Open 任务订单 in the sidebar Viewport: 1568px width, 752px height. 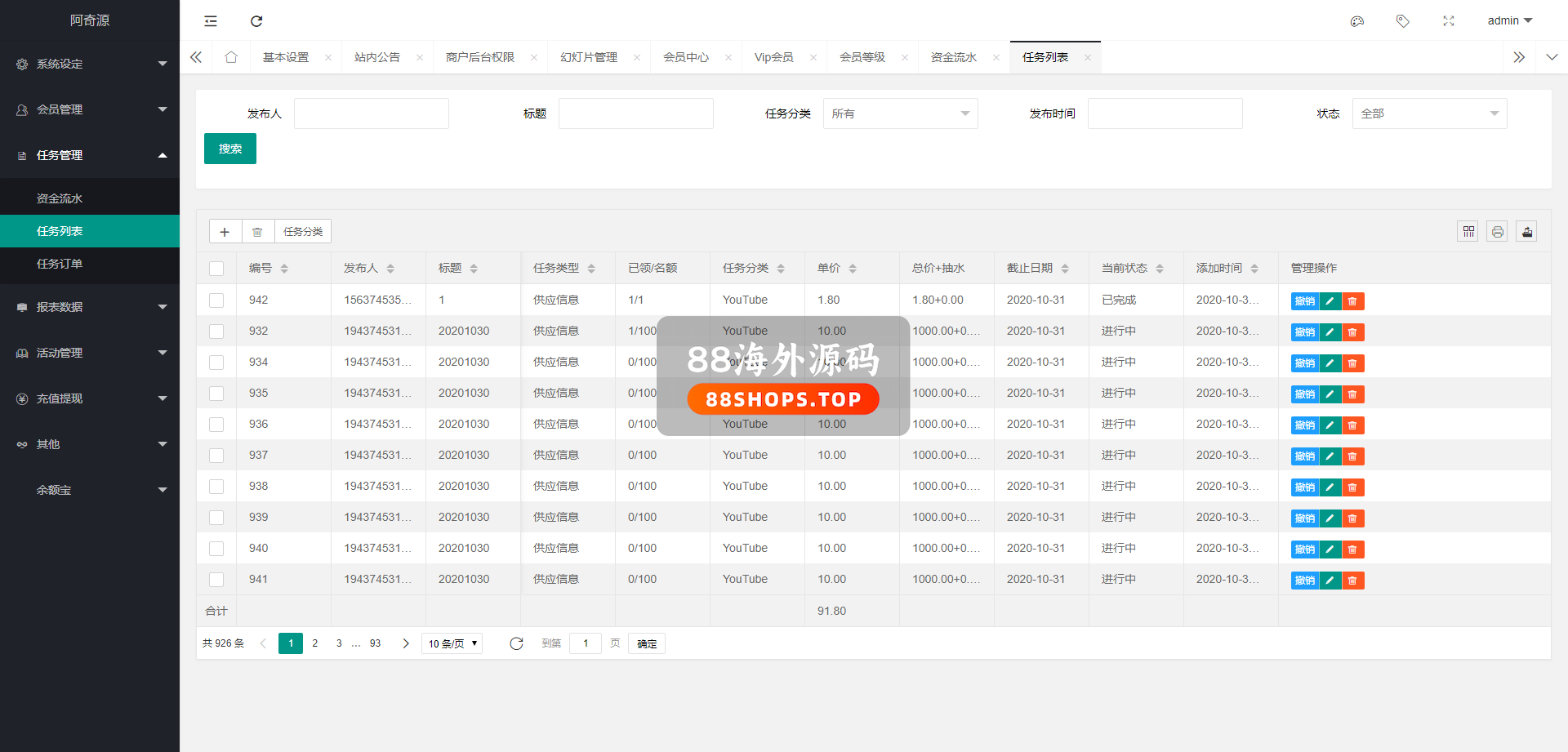point(60,264)
